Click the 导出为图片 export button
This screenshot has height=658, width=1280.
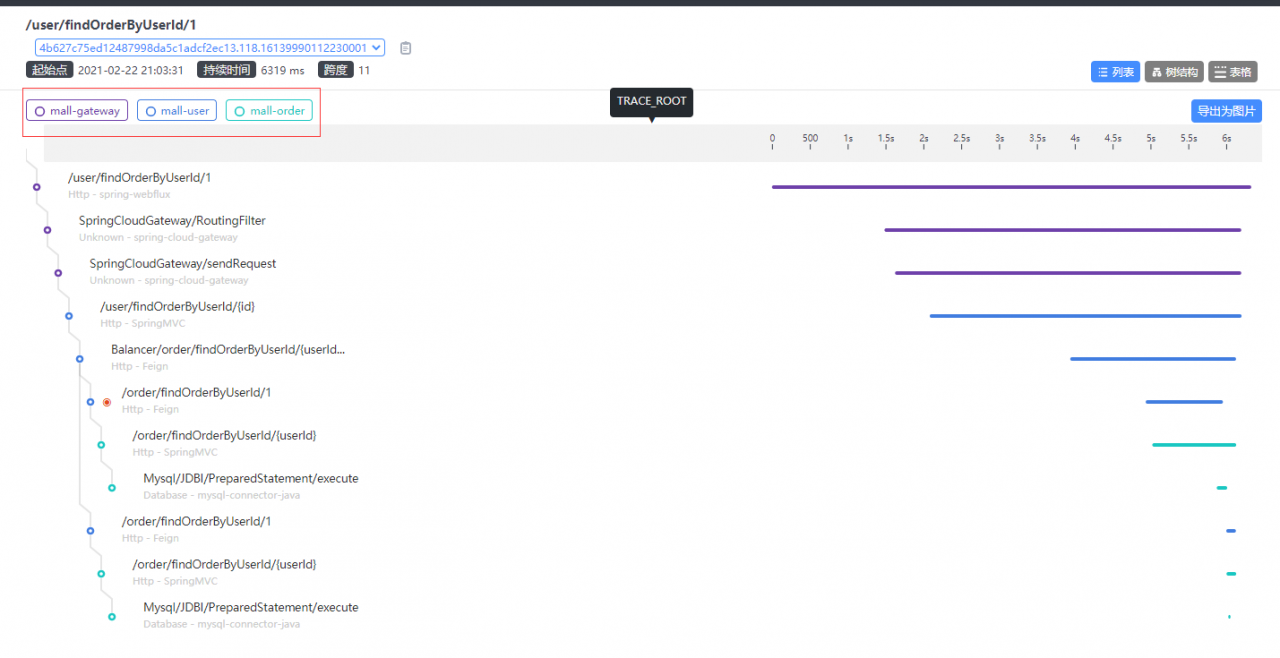(x=1226, y=111)
